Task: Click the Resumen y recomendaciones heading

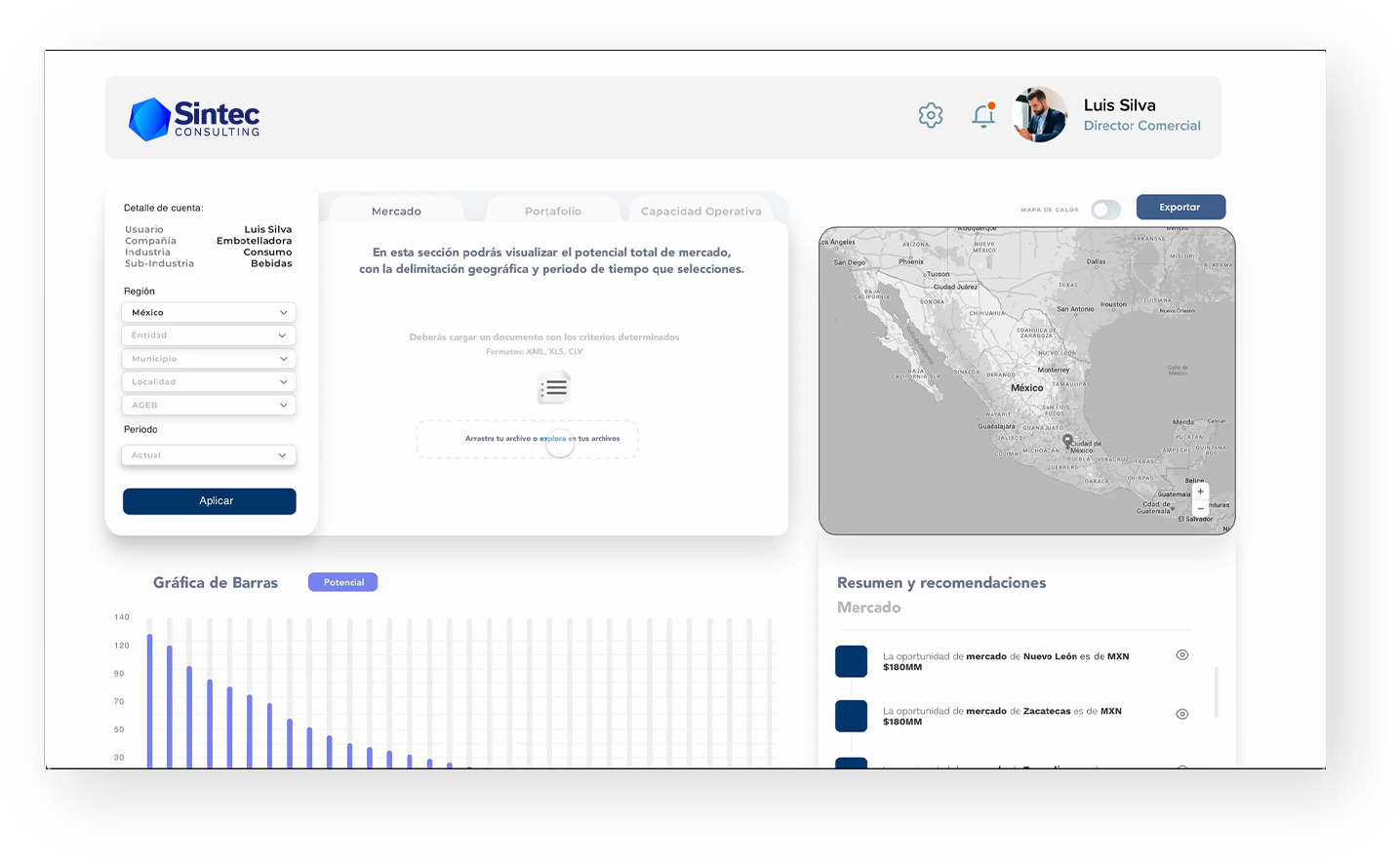Action: point(941,583)
